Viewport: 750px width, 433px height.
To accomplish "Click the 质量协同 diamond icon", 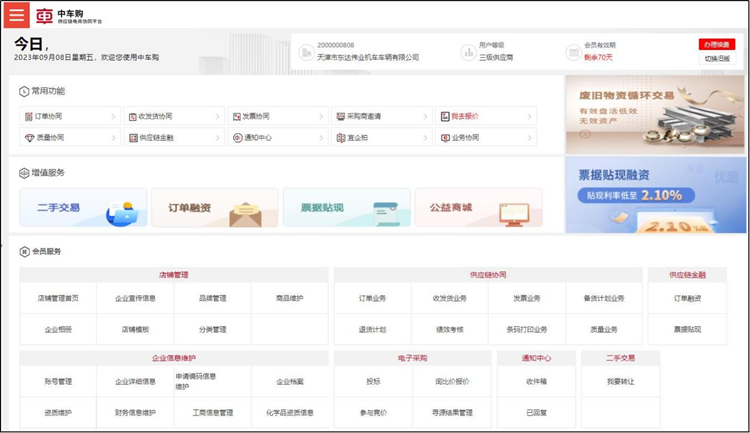I will [27, 138].
